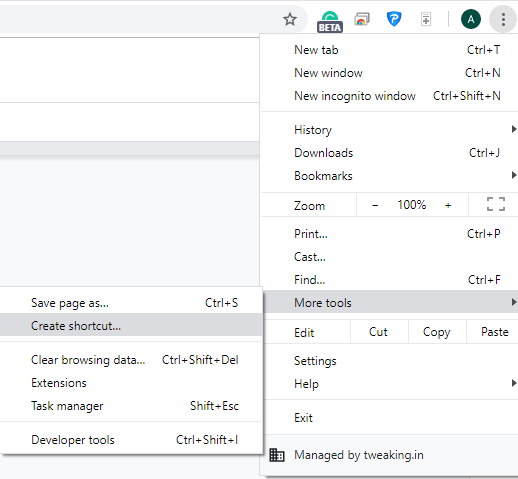Screen dimensions: 518x479
Task: Click the building icon beside Managed by
Action: tap(277, 455)
